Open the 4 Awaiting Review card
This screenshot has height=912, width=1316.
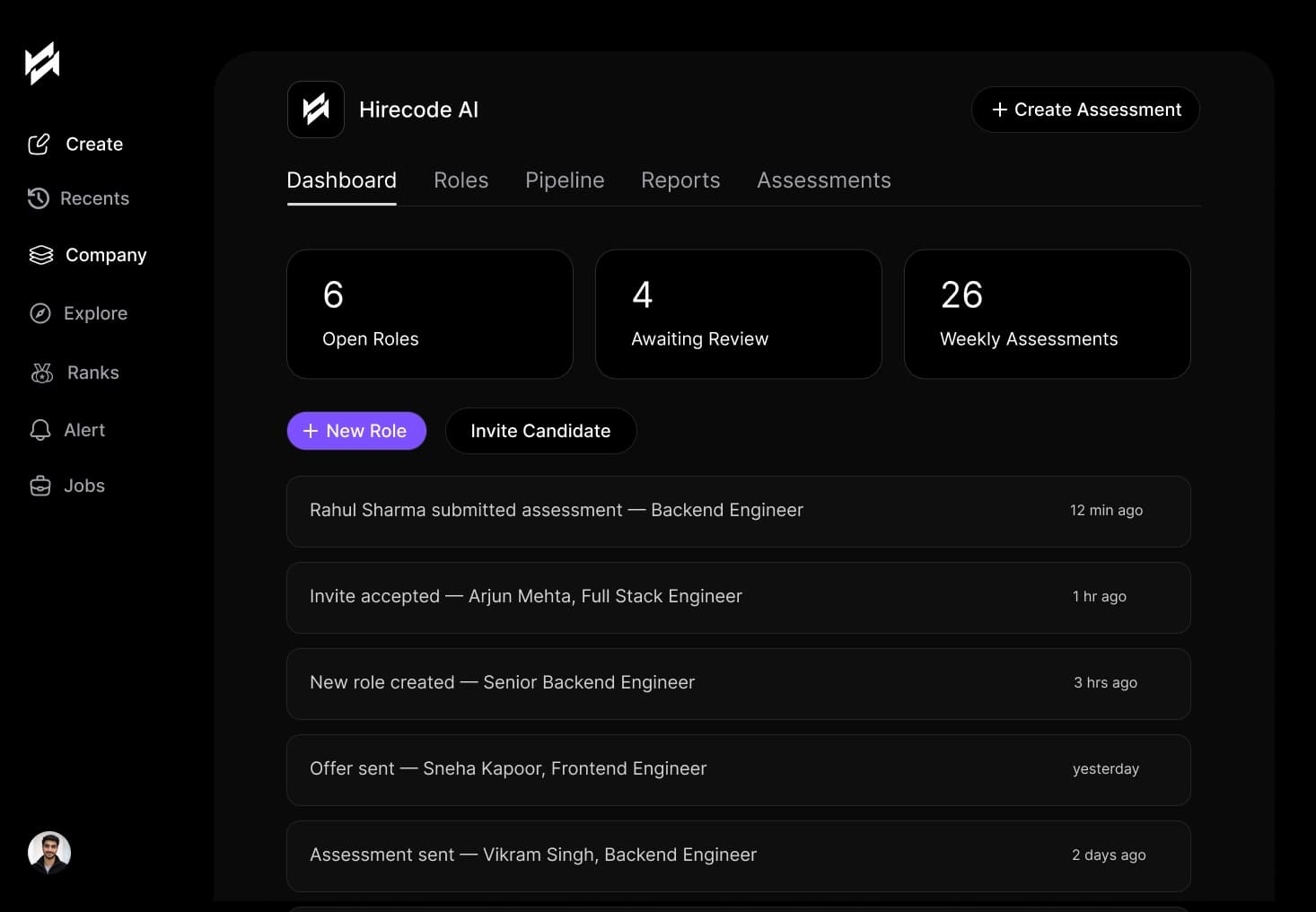click(739, 314)
